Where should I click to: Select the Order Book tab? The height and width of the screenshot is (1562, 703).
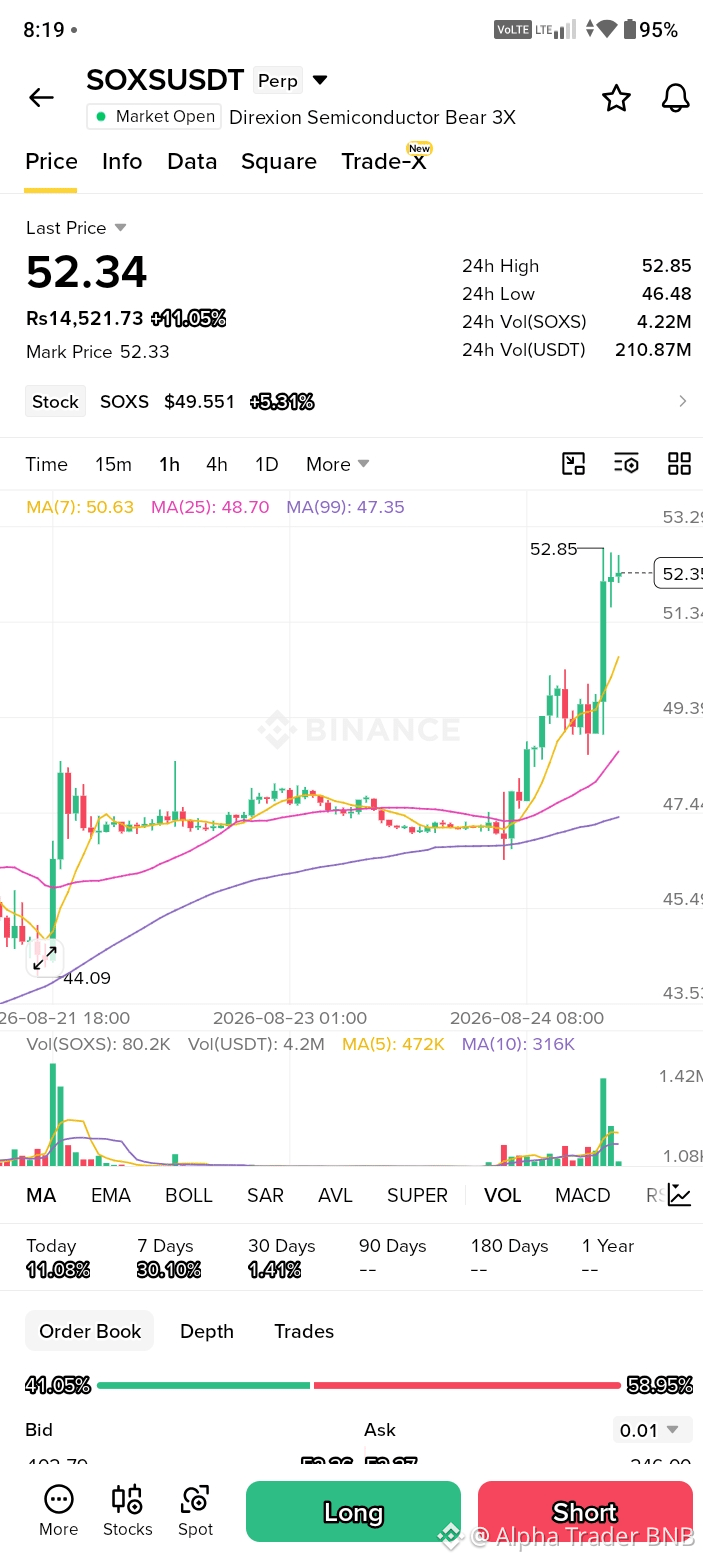90,1331
